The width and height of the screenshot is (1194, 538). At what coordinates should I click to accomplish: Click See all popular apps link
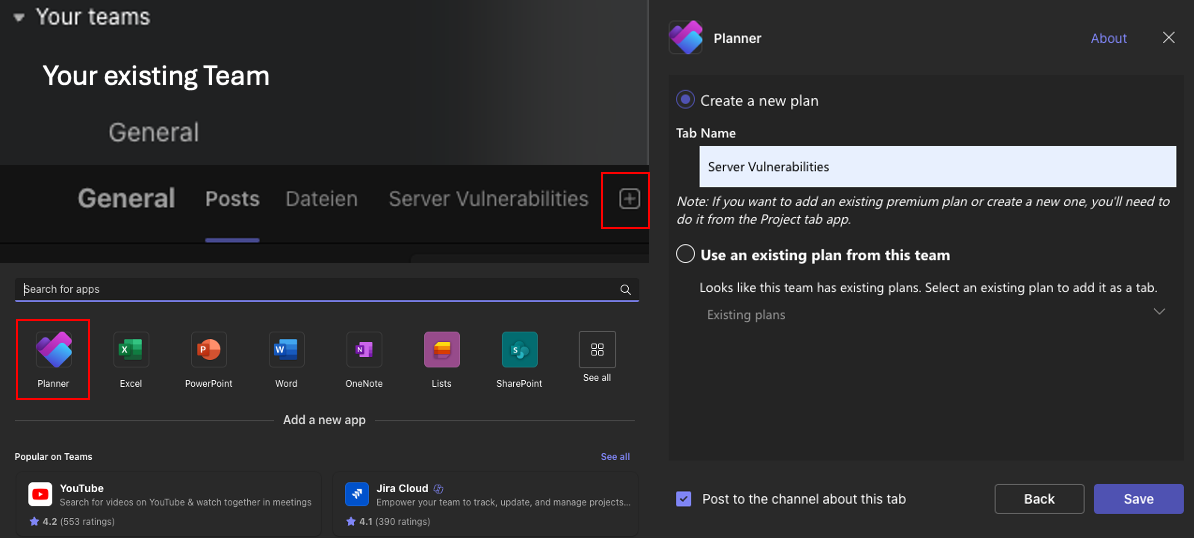615,457
